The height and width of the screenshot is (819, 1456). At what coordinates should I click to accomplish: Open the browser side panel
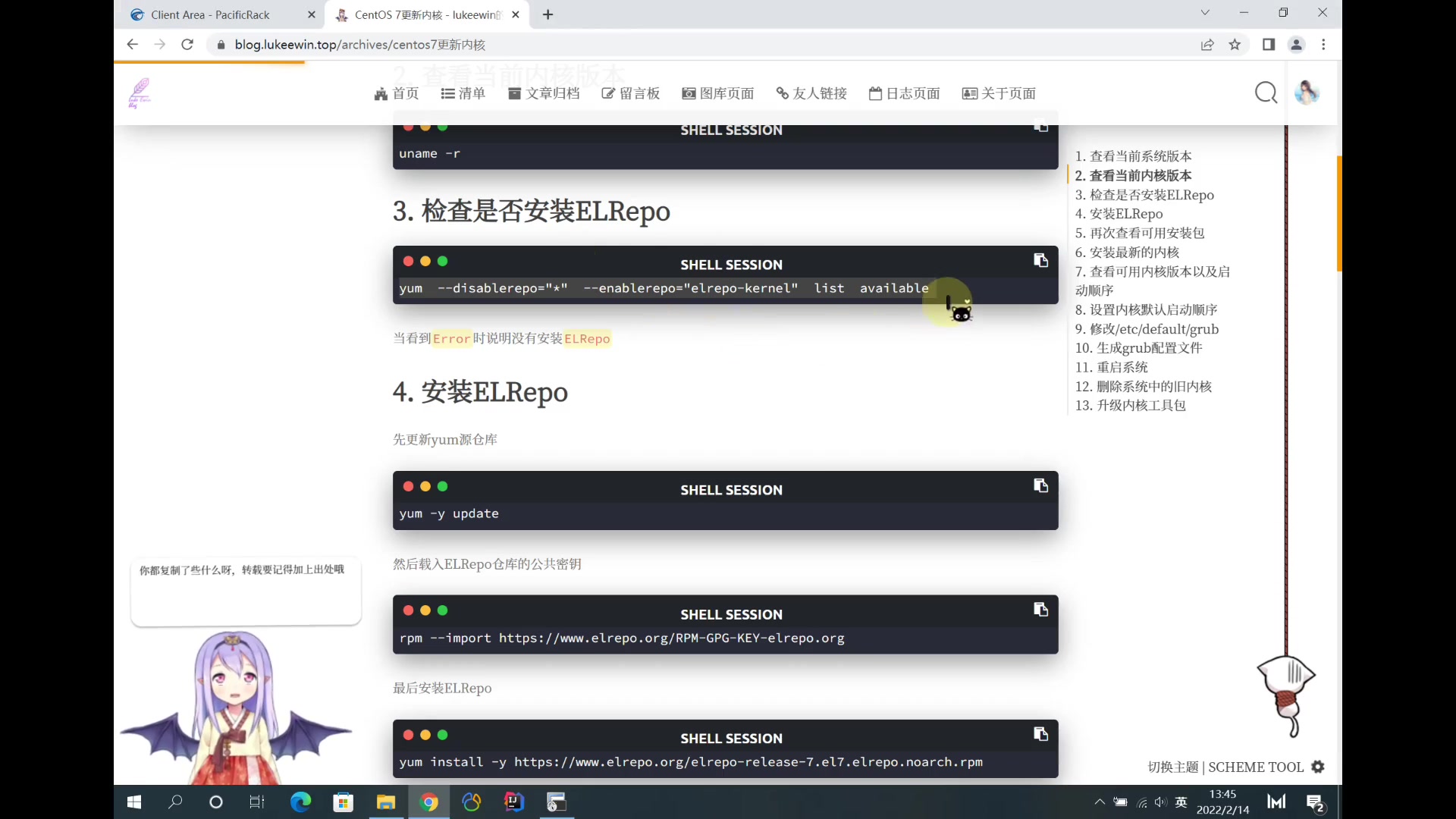click(1269, 45)
